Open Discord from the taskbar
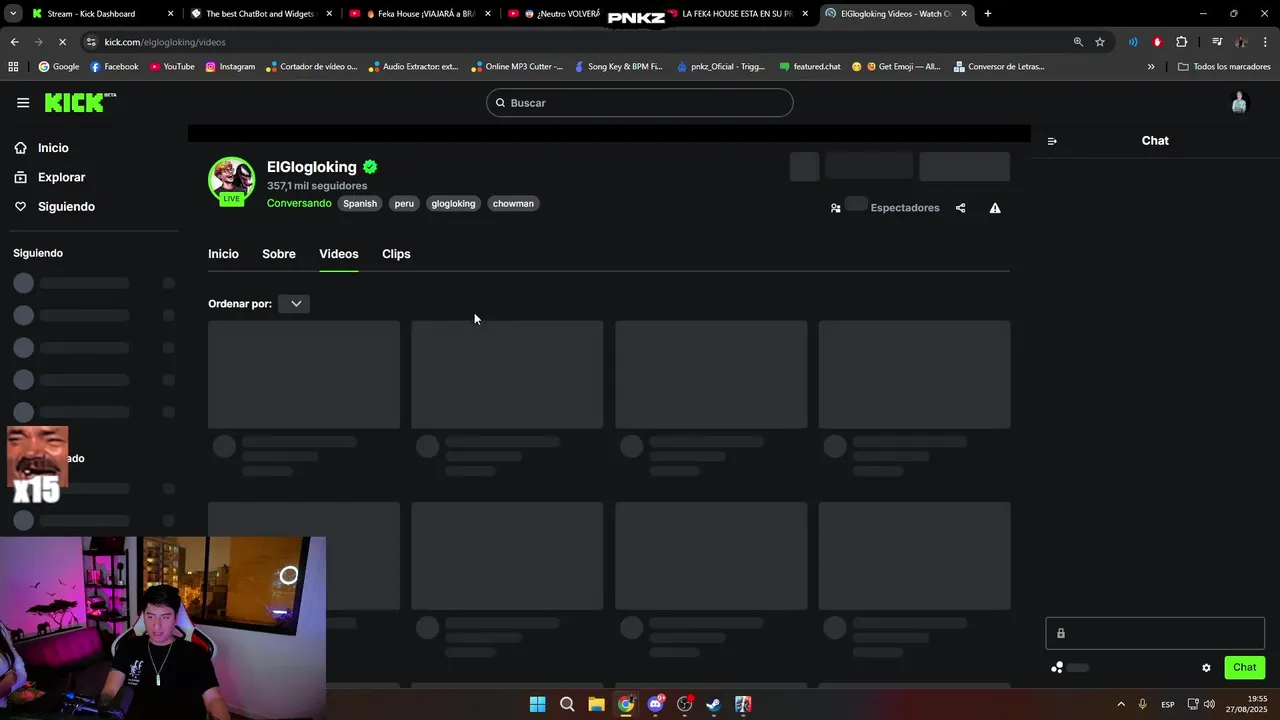 click(655, 704)
